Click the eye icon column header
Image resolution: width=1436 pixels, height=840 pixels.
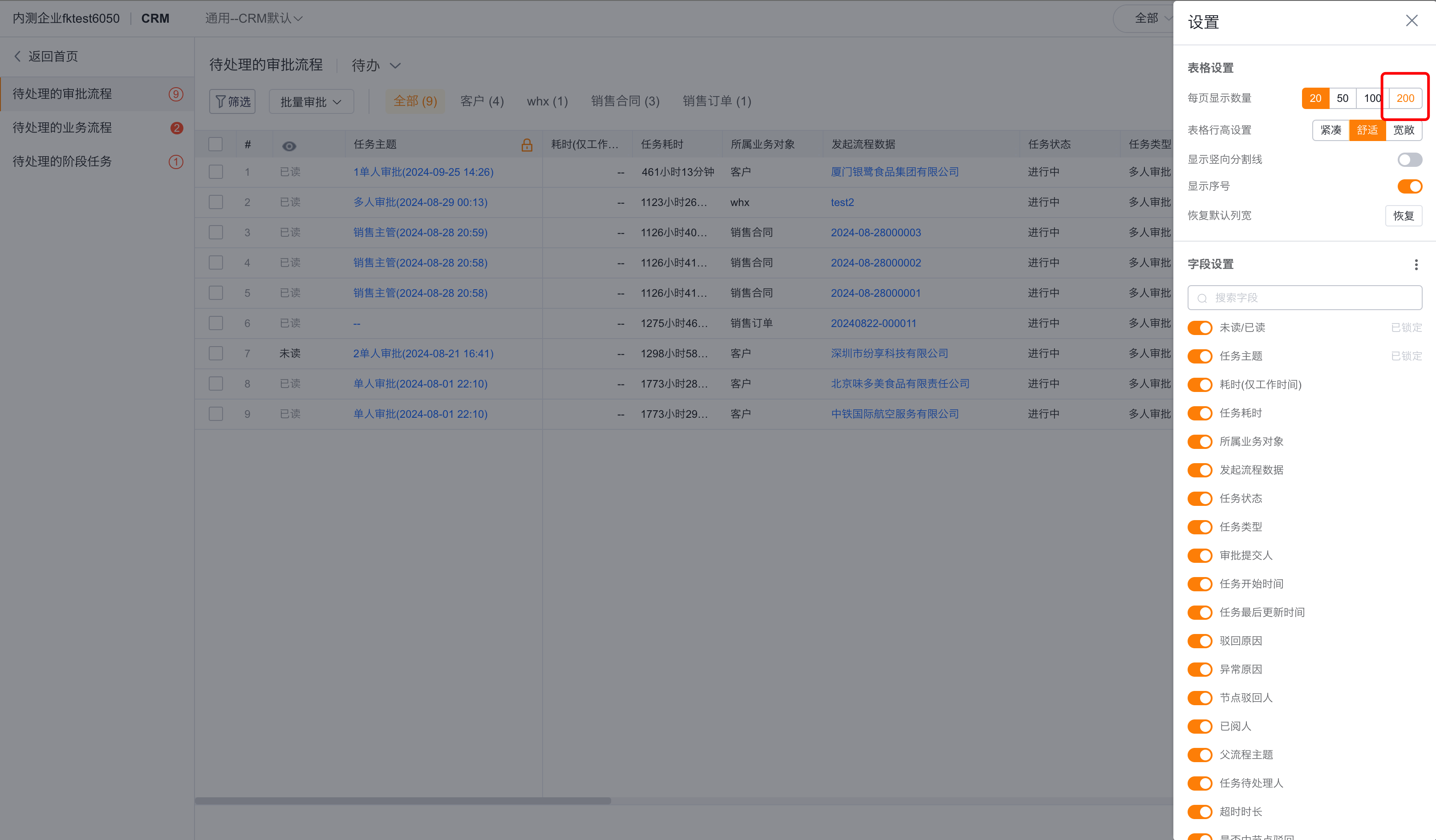pyautogui.click(x=289, y=146)
